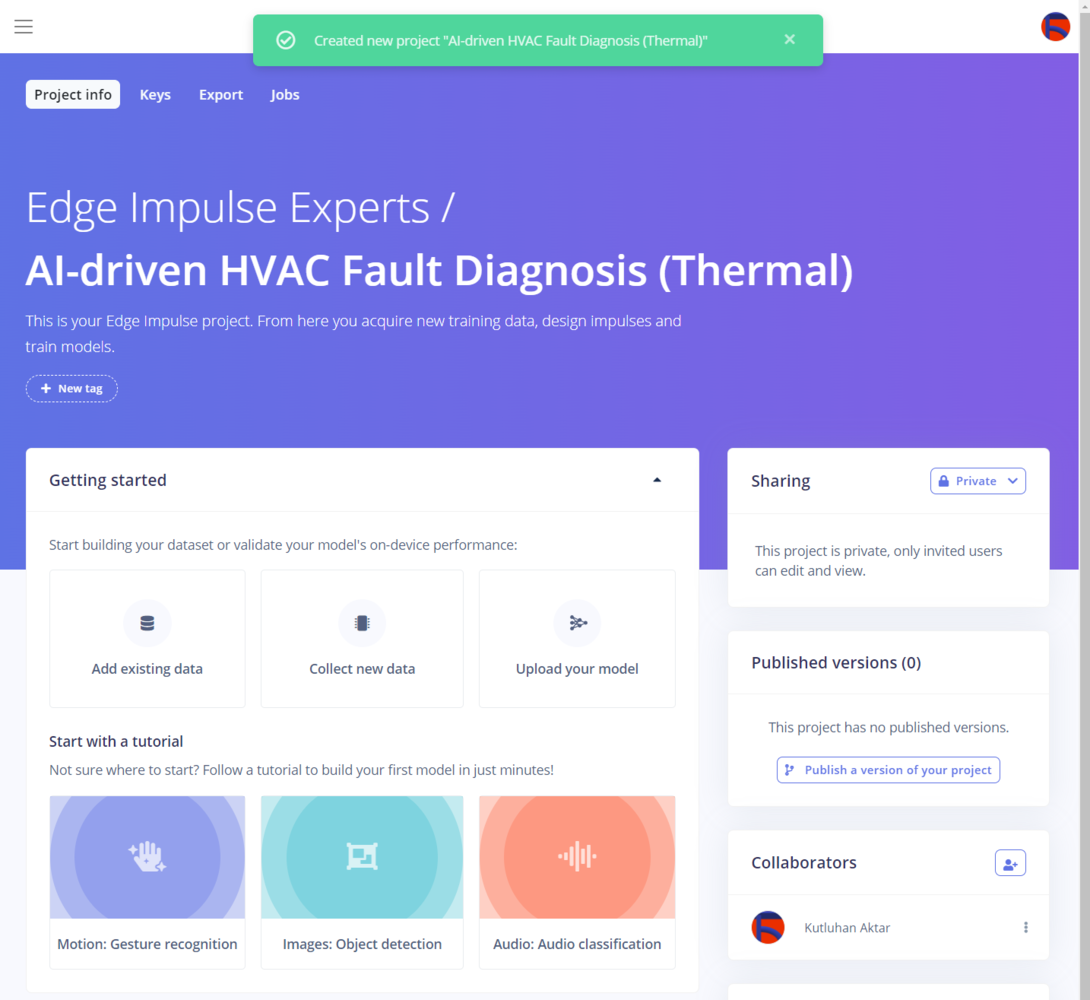1090x1000 pixels.
Task: Switch to the Jobs tab
Action: tap(285, 95)
